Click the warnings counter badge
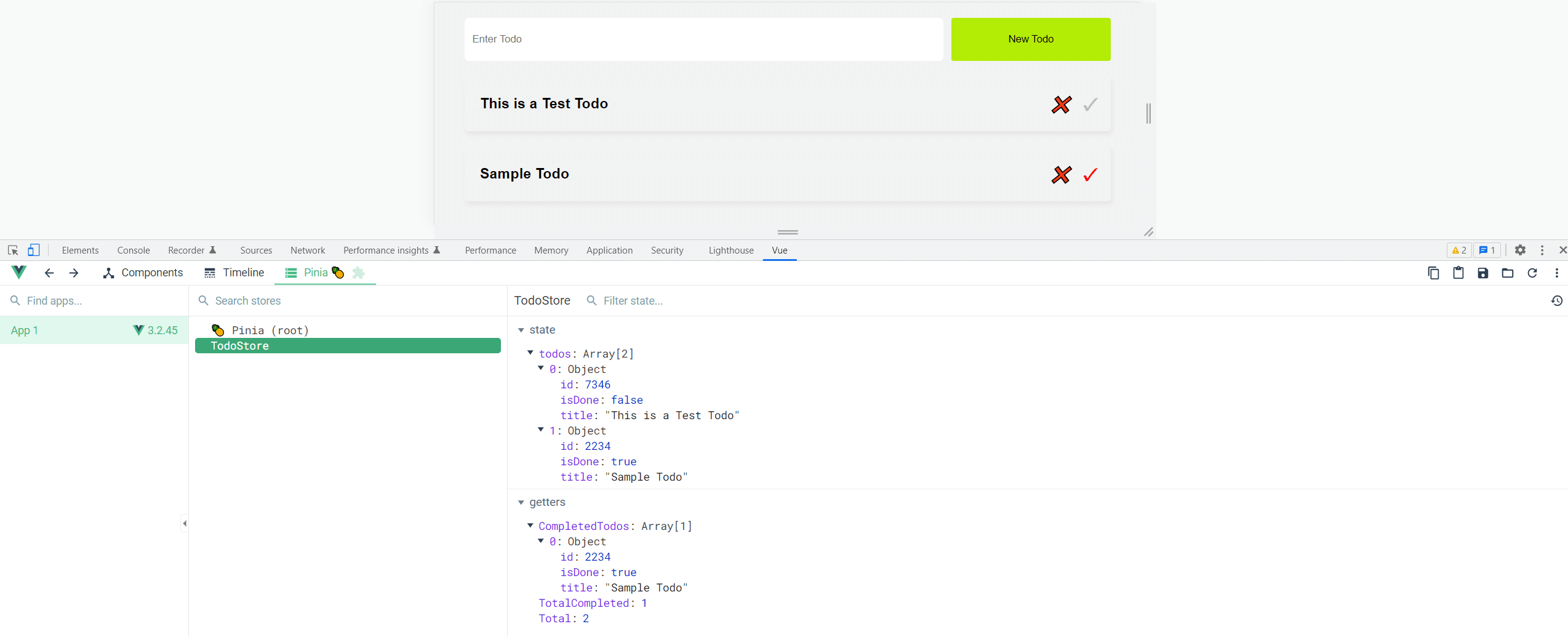1568x637 pixels. (1458, 250)
